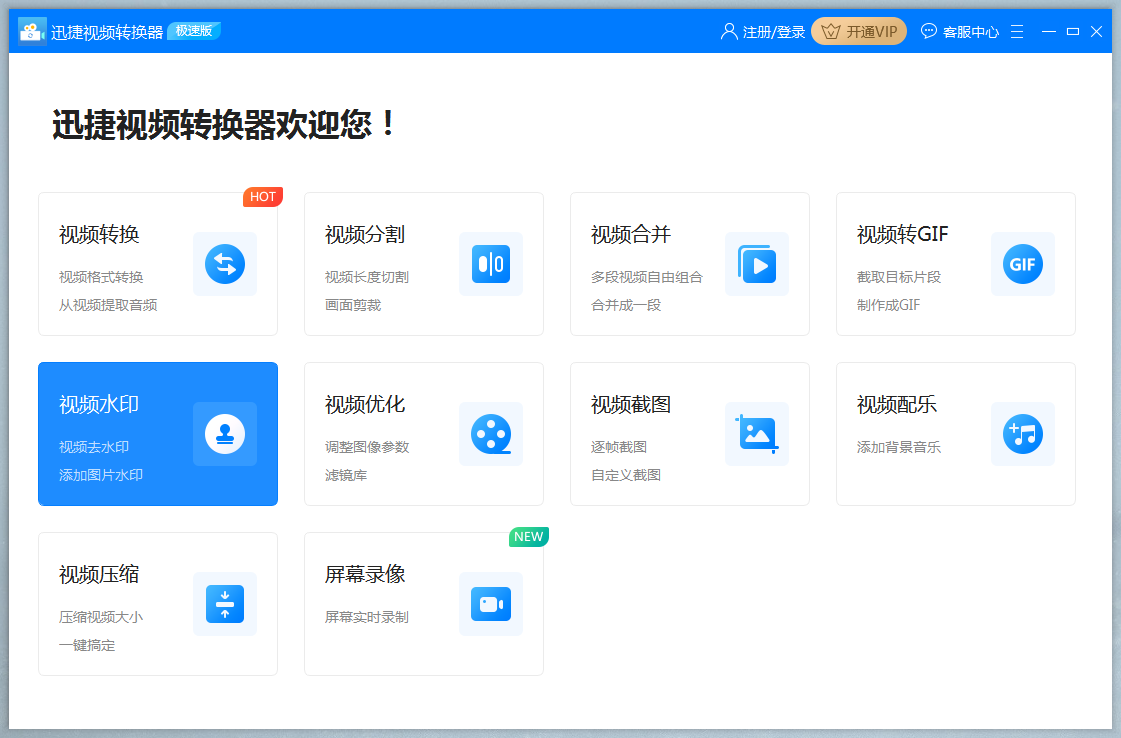Open the hamburger menu in the title bar
The width and height of the screenshot is (1121, 738).
[x=1017, y=31]
